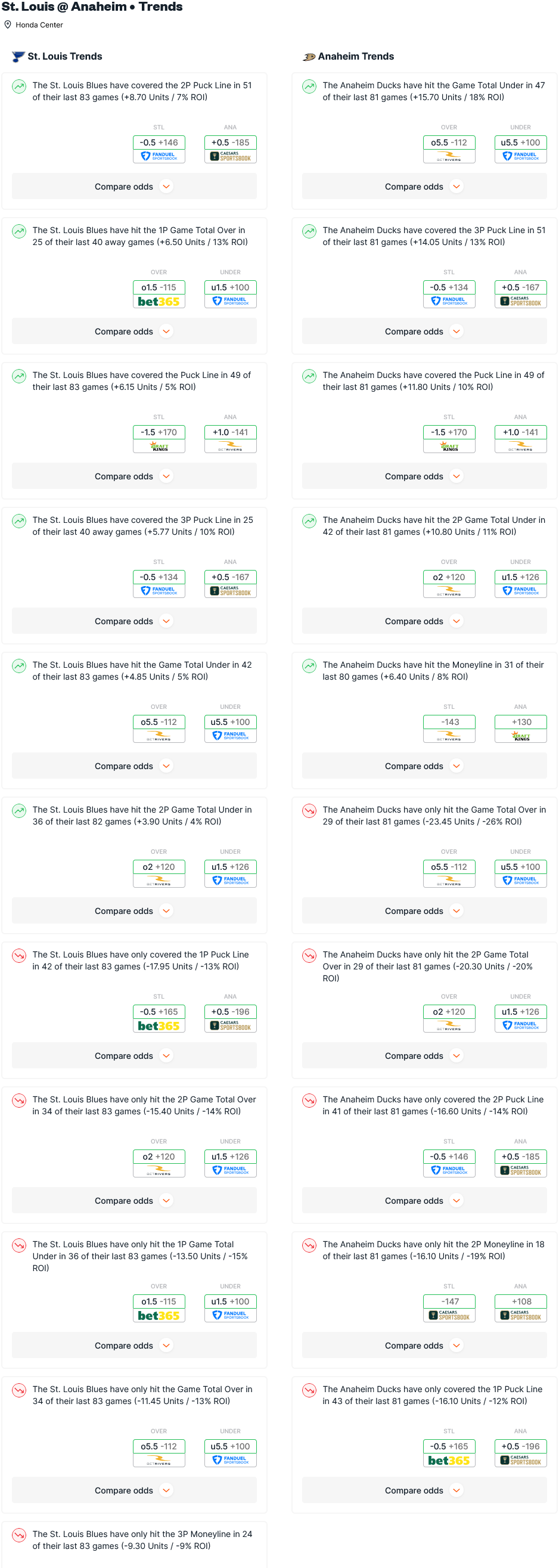The height and width of the screenshot is (1568, 559).
Task: Click bet365 logo in Blues 1P Game Total Over card
Action: click(159, 302)
